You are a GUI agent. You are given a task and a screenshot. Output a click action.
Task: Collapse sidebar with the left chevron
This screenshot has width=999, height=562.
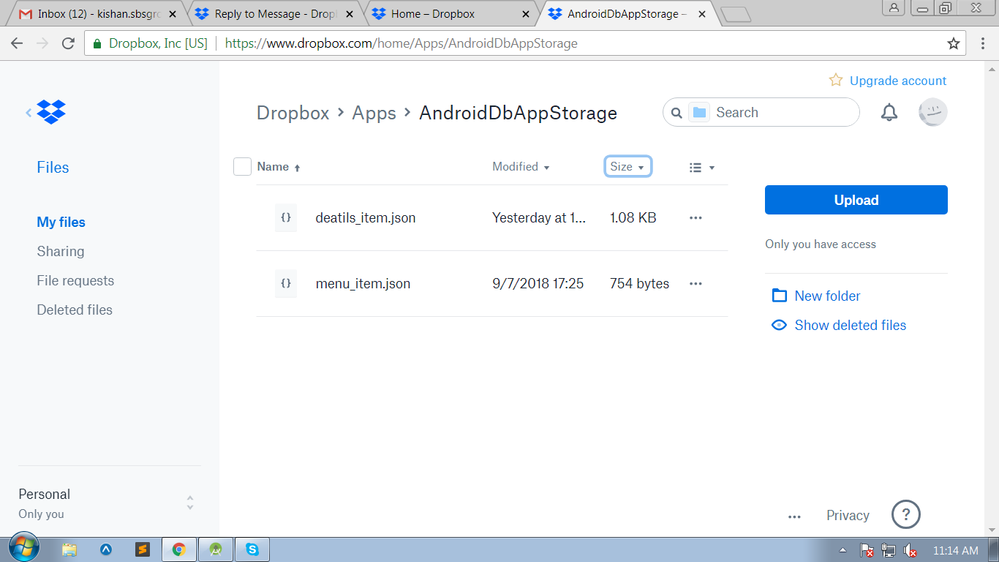click(x=28, y=113)
